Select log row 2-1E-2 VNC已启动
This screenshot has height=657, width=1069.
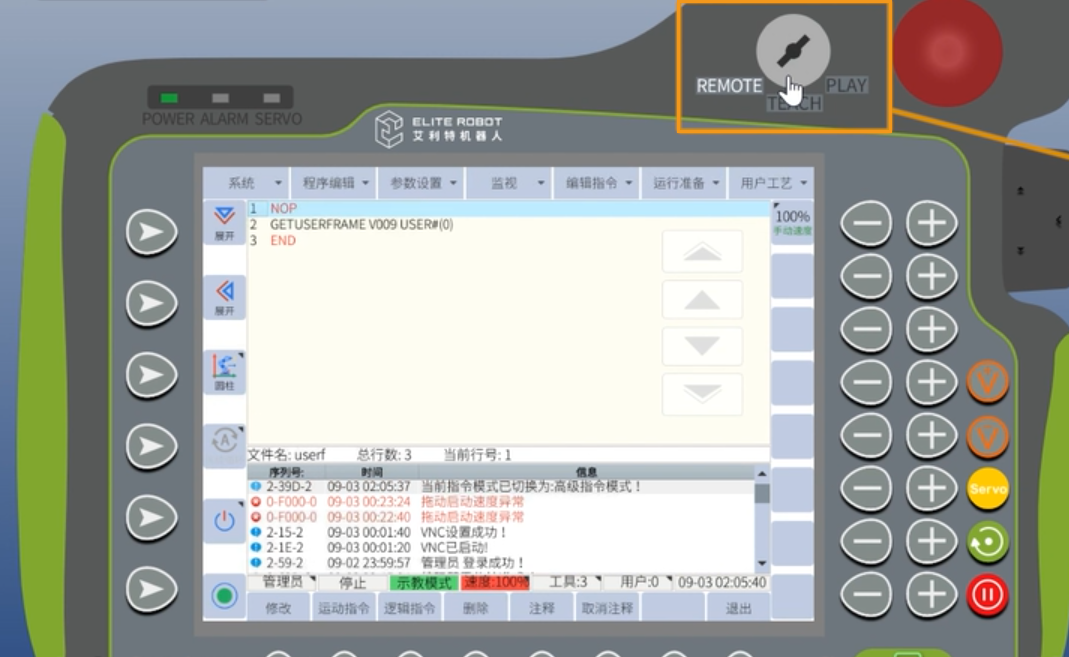[x=501, y=547]
